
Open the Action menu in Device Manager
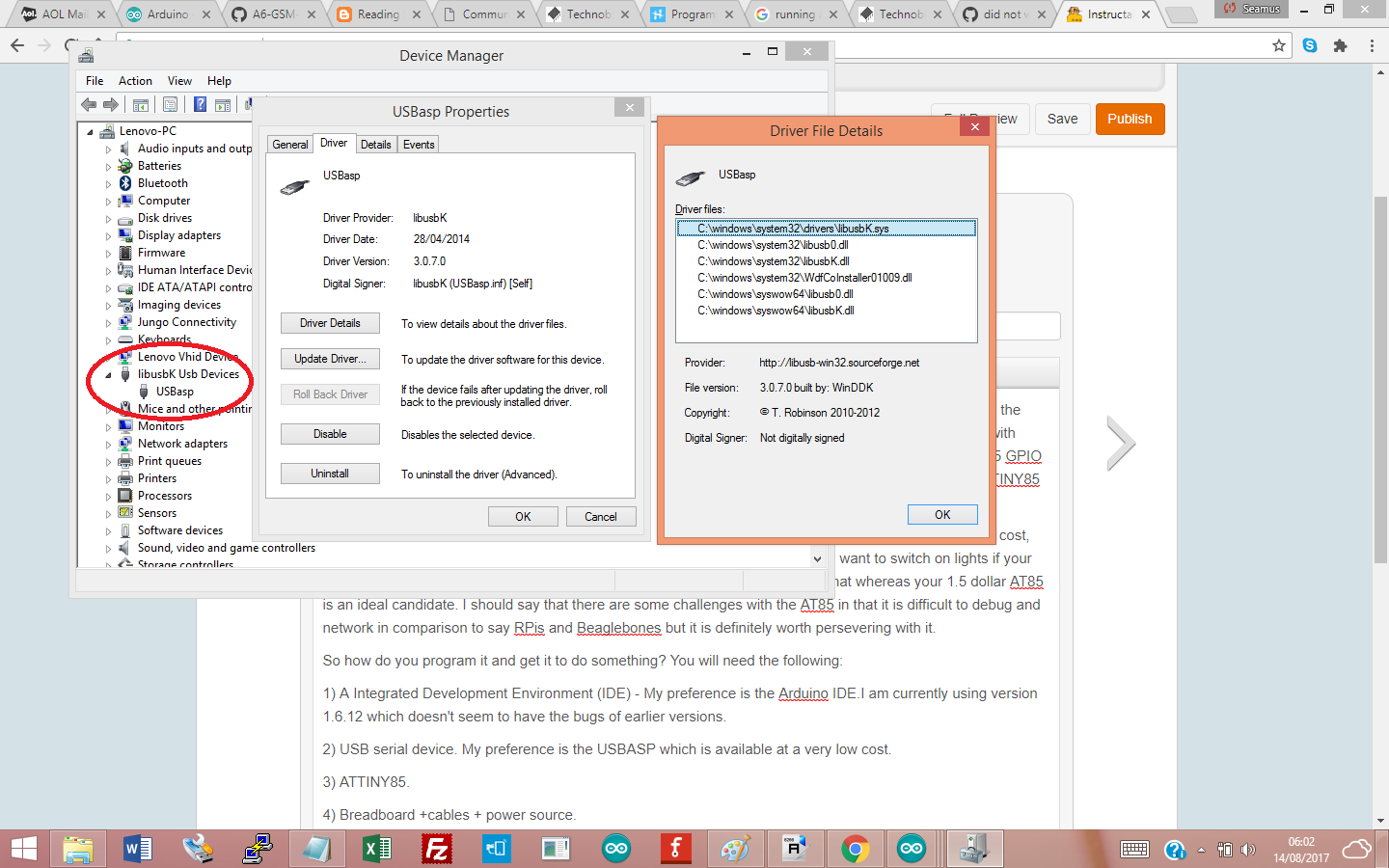[x=135, y=81]
